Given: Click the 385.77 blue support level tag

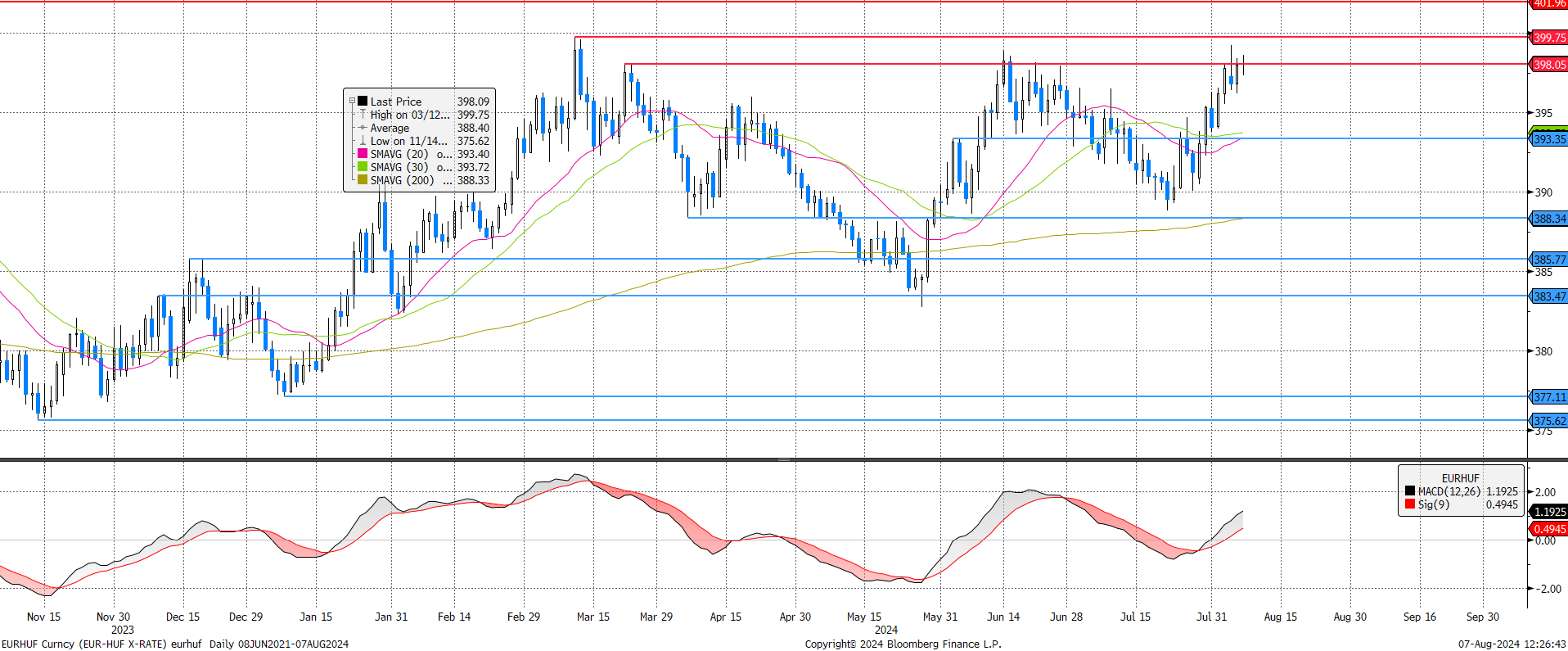Looking at the screenshot, I should pos(1549,260).
